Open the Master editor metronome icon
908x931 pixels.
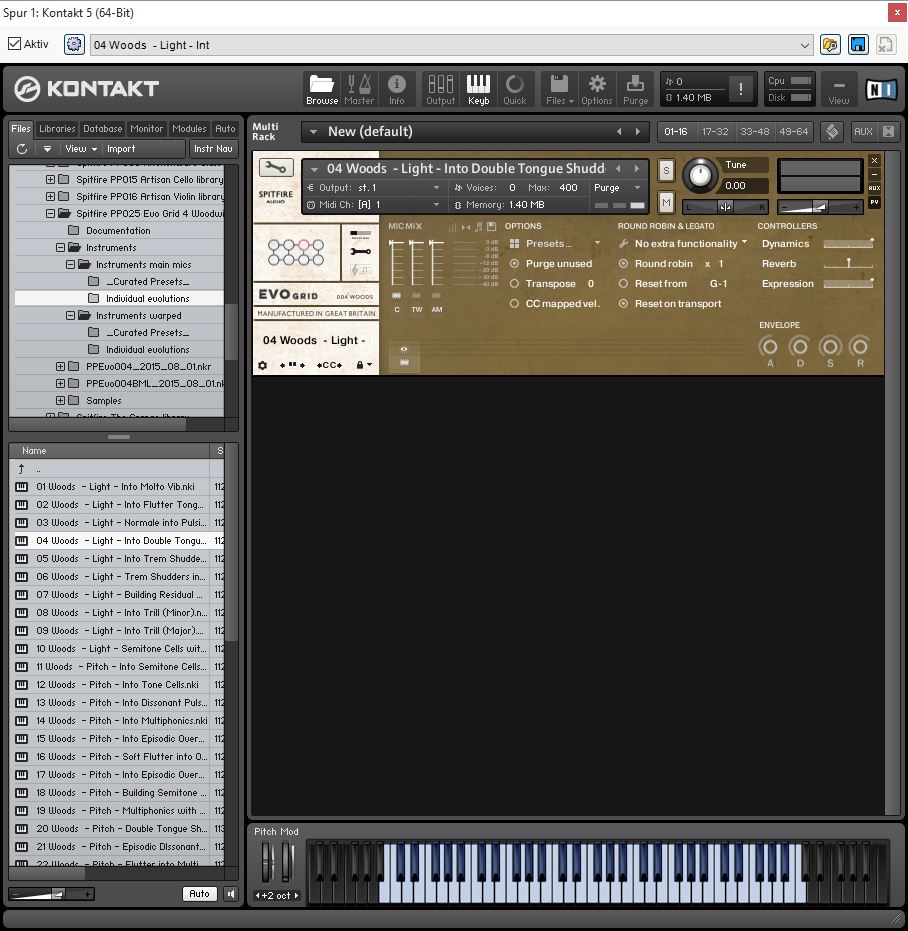pyautogui.click(x=359, y=90)
